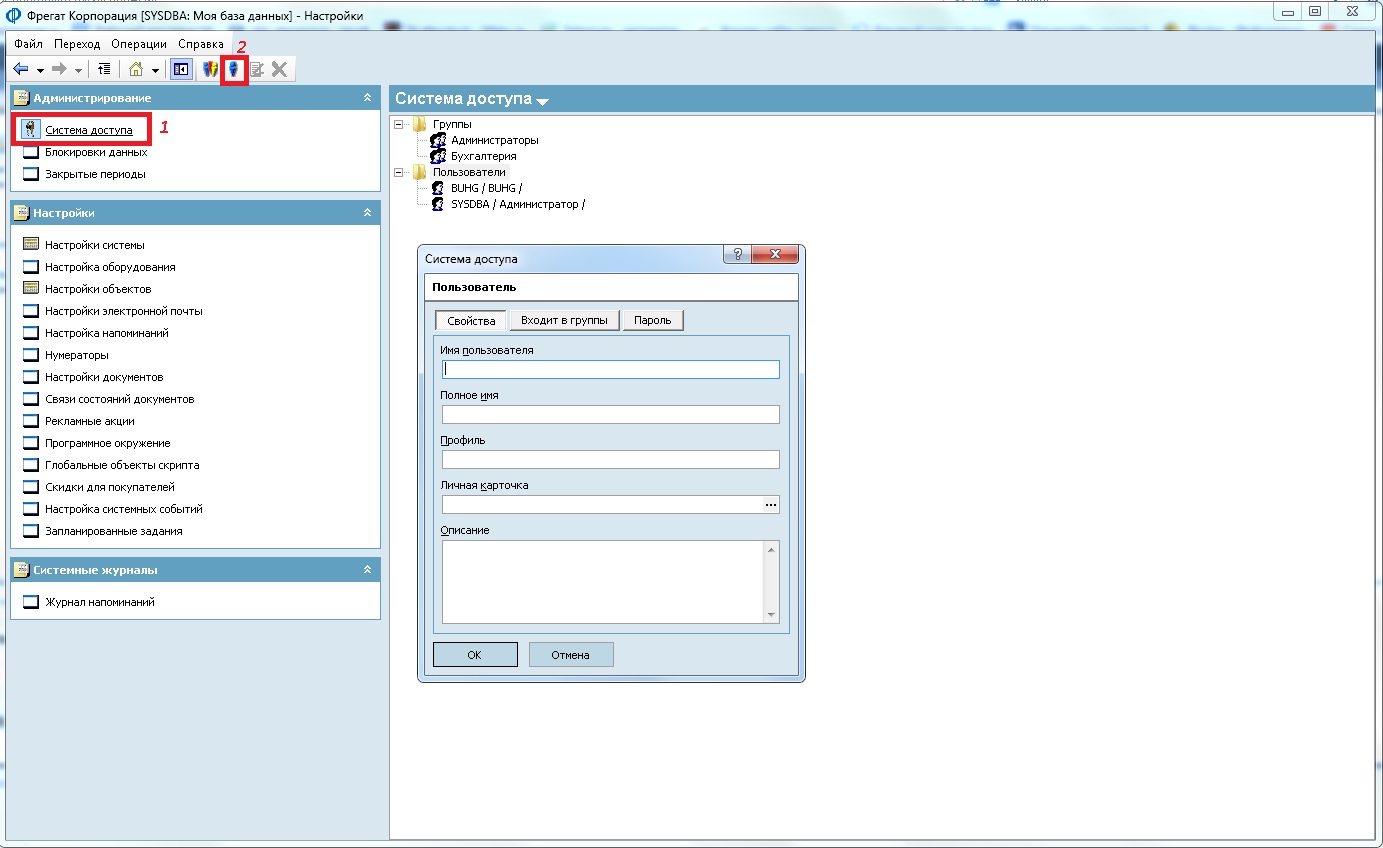Collapse the Системные журналы panel
Viewport: 1383px width, 848px height.
[x=367, y=570]
